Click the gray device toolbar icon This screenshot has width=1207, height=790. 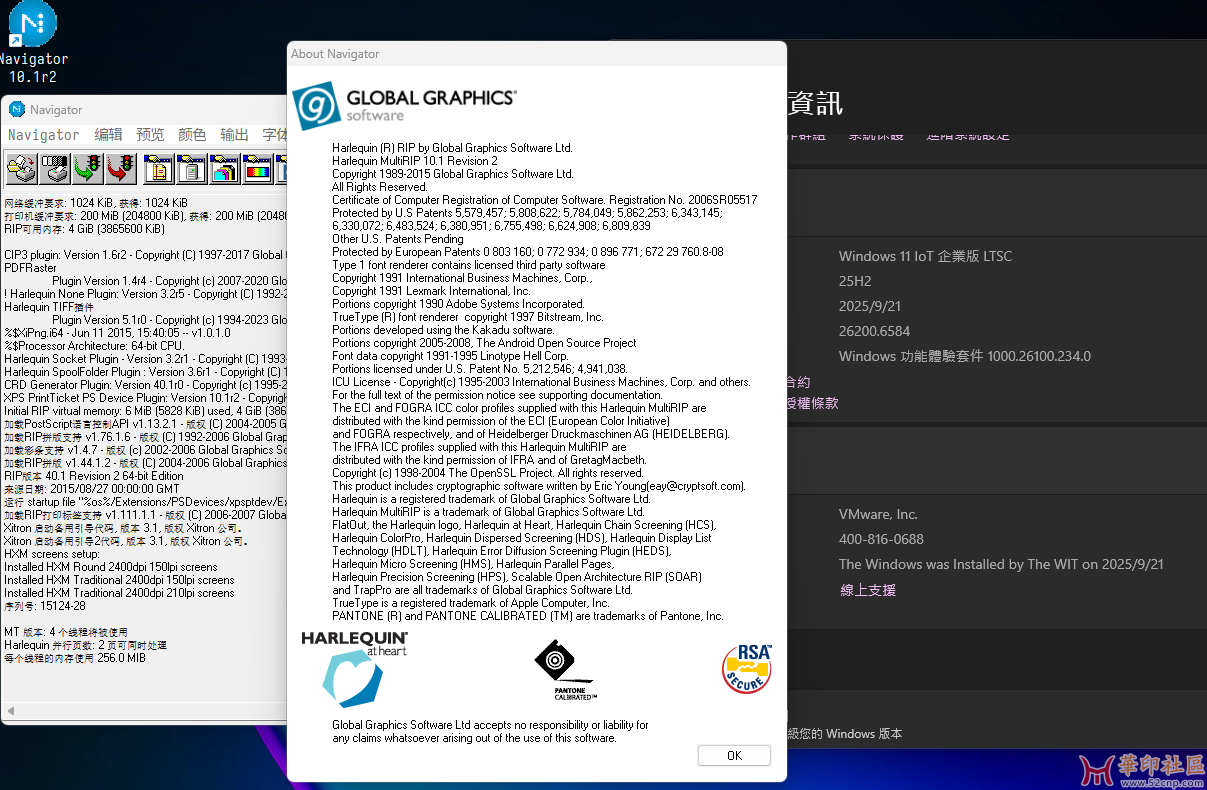click(191, 168)
